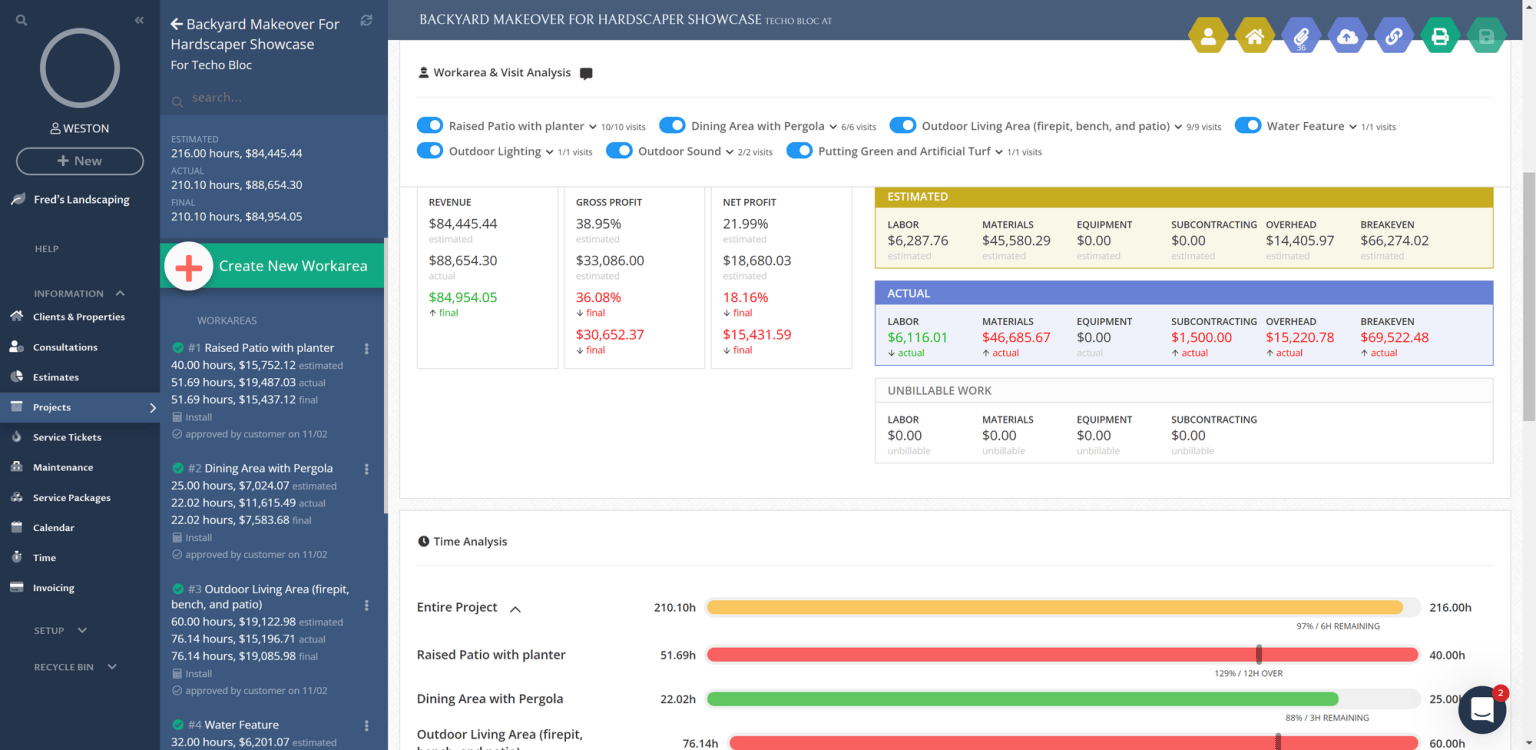Image resolution: width=1536 pixels, height=750 pixels.
Task: Collapse the Entire Project time analysis row
Action: point(514,608)
